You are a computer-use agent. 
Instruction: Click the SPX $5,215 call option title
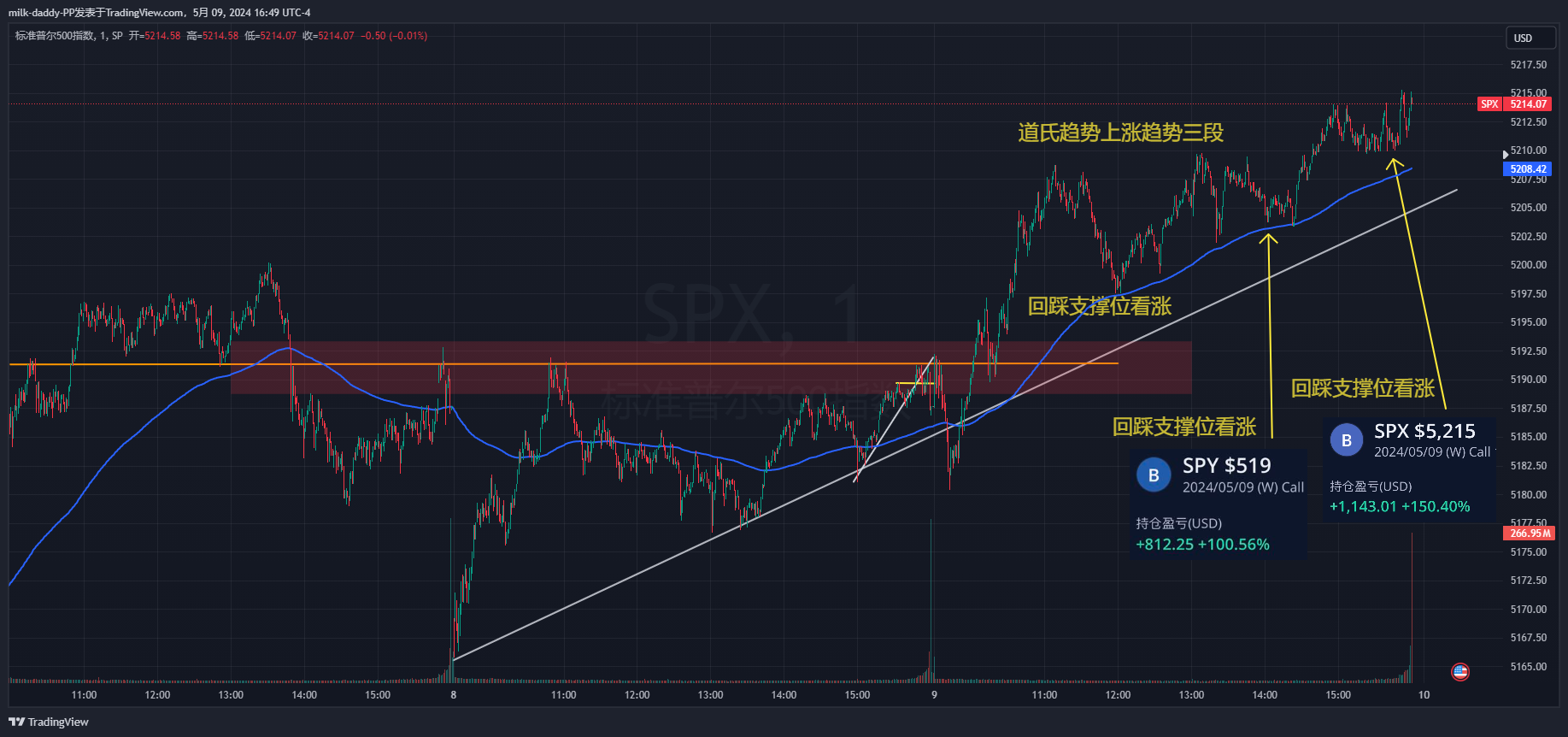(x=1424, y=432)
